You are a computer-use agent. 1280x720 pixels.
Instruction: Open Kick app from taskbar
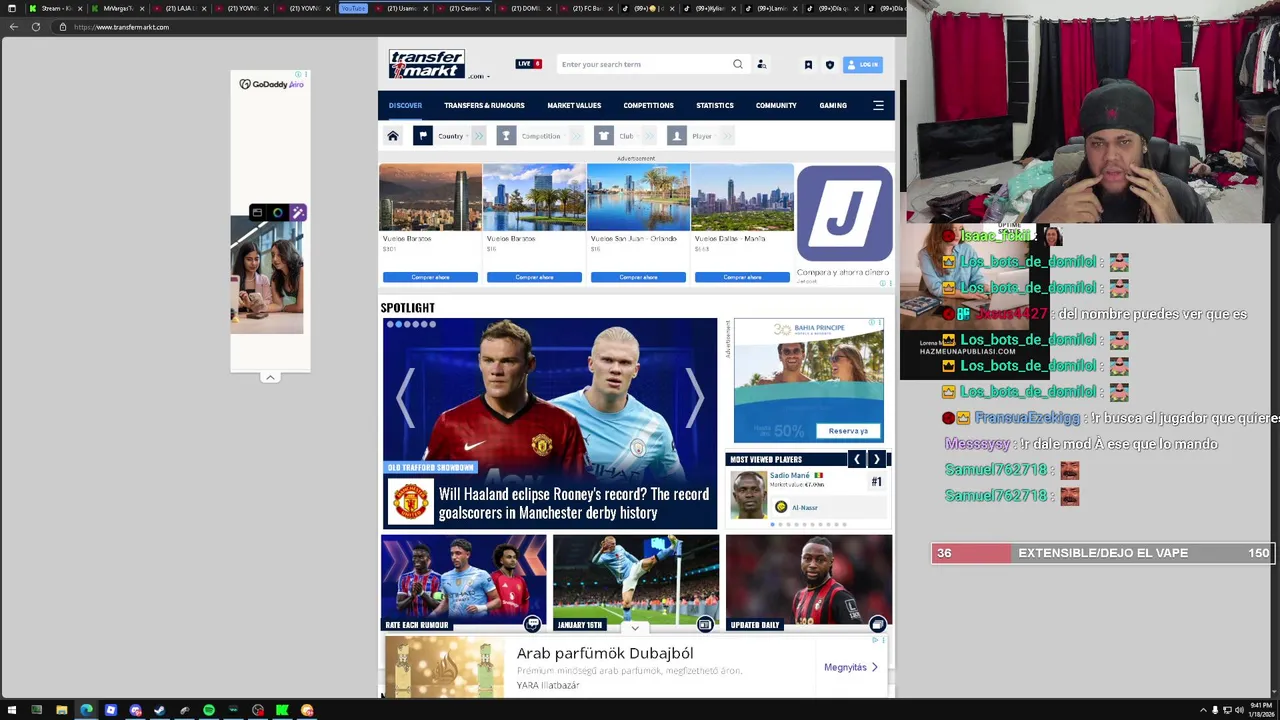pos(282,710)
